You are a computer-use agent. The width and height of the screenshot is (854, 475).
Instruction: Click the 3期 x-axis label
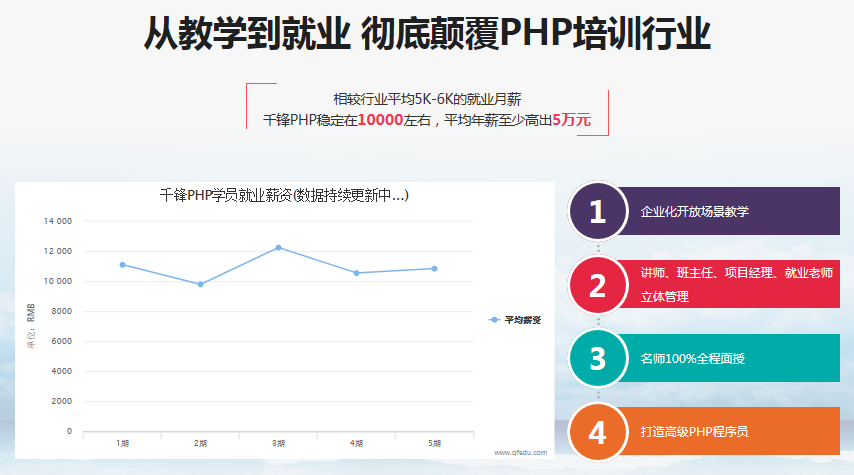coord(278,442)
